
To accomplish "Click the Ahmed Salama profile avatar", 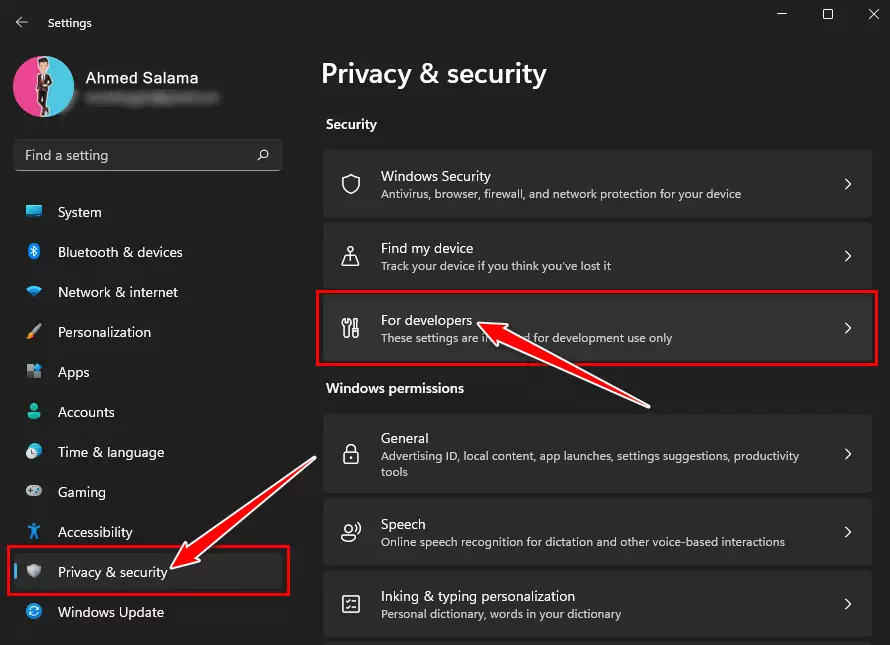I will (x=44, y=86).
